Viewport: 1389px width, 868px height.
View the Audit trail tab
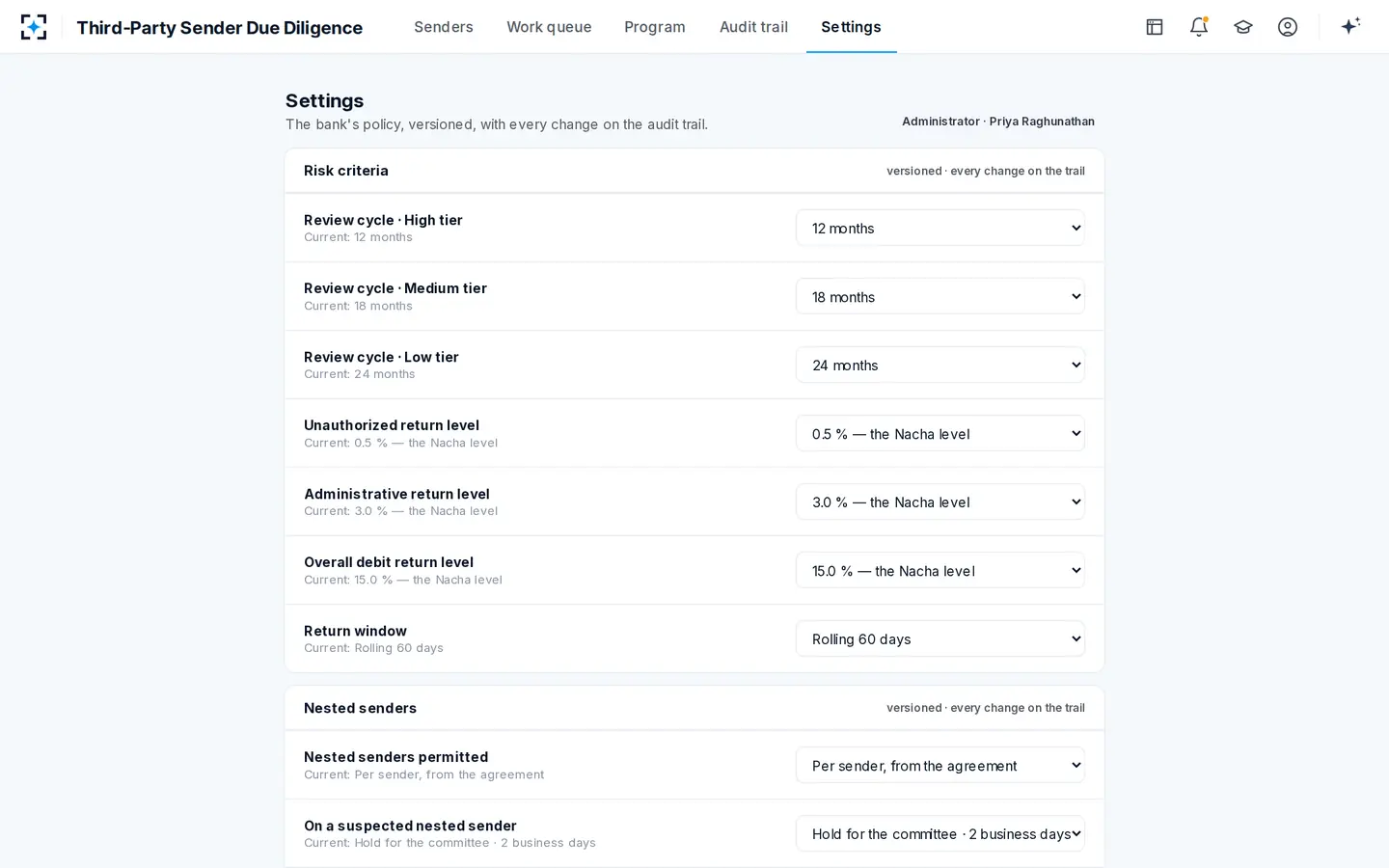(753, 27)
